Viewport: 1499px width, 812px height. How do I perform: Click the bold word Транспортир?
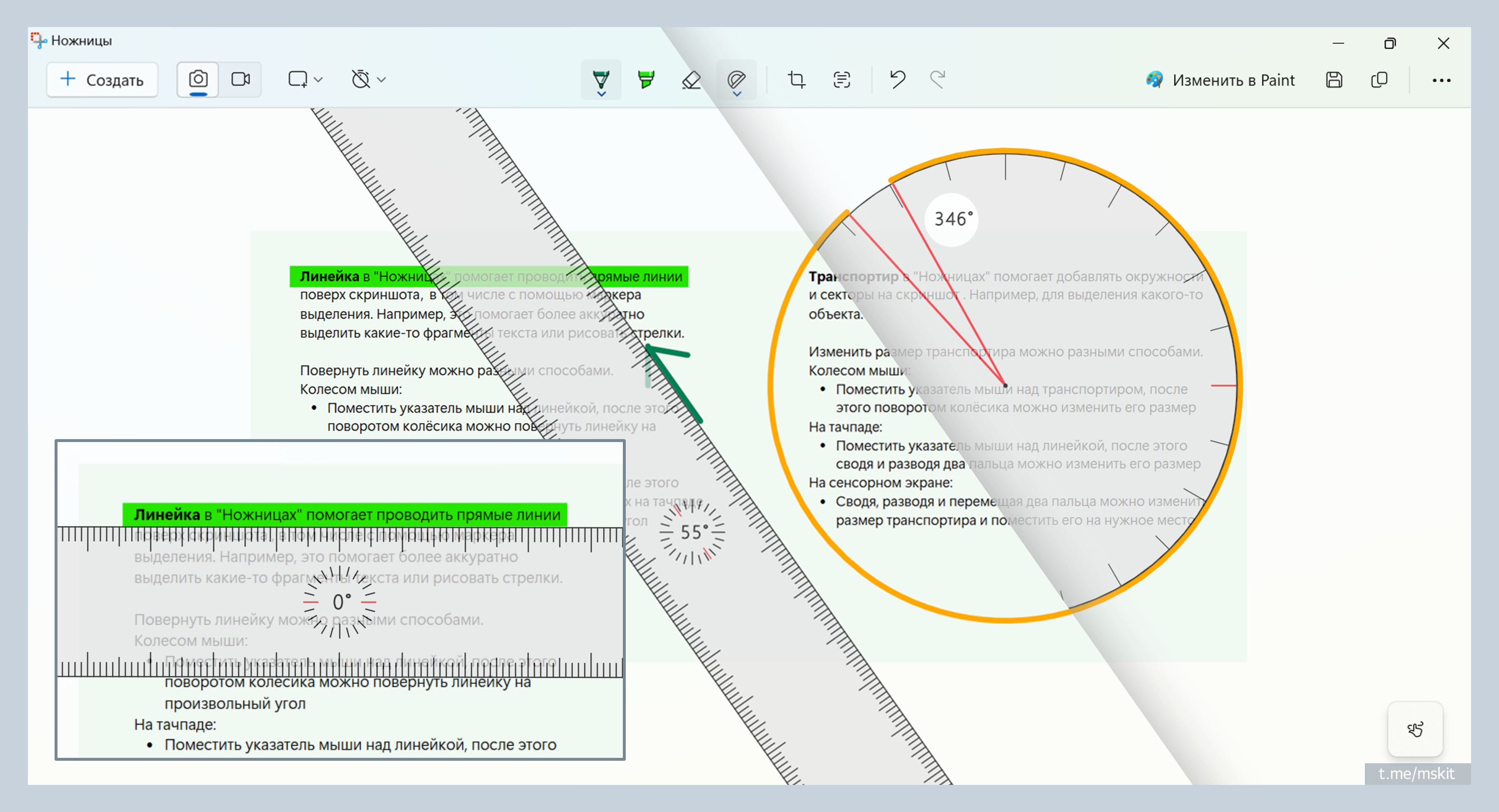(x=854, y=277)
